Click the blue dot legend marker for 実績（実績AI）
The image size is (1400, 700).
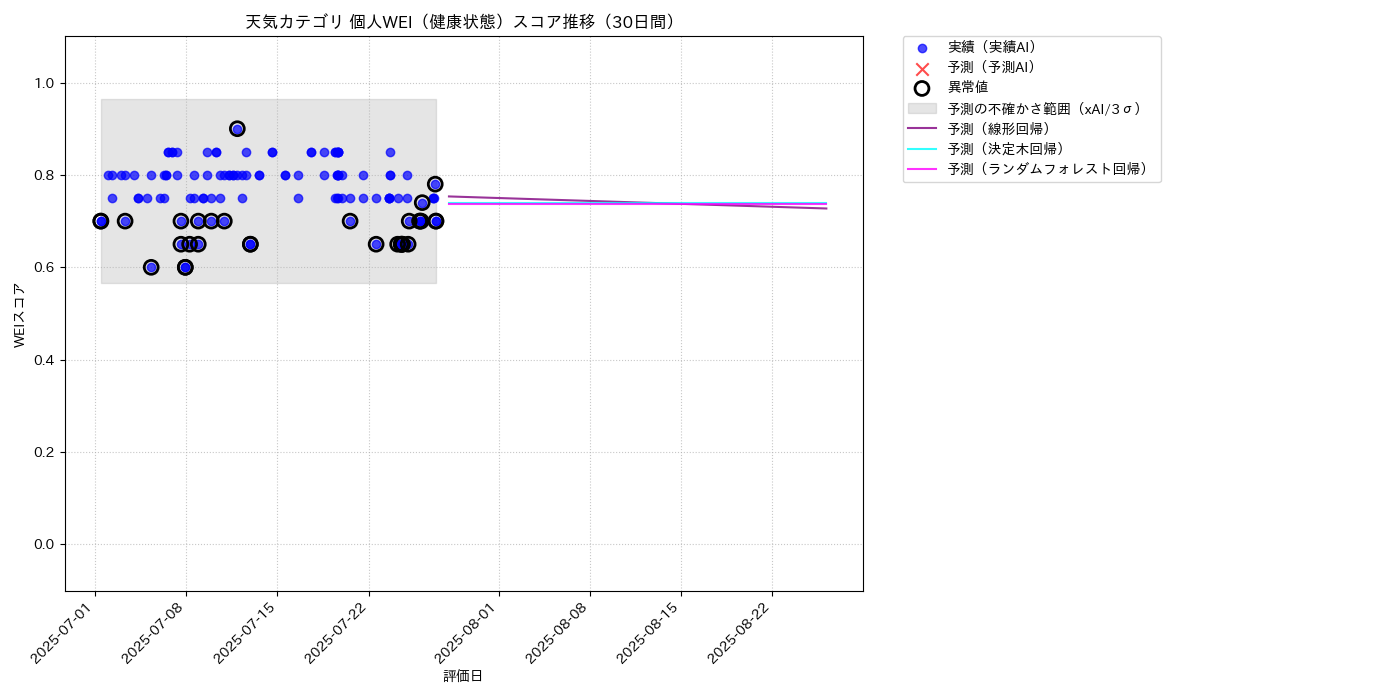(x=922, y=48)
